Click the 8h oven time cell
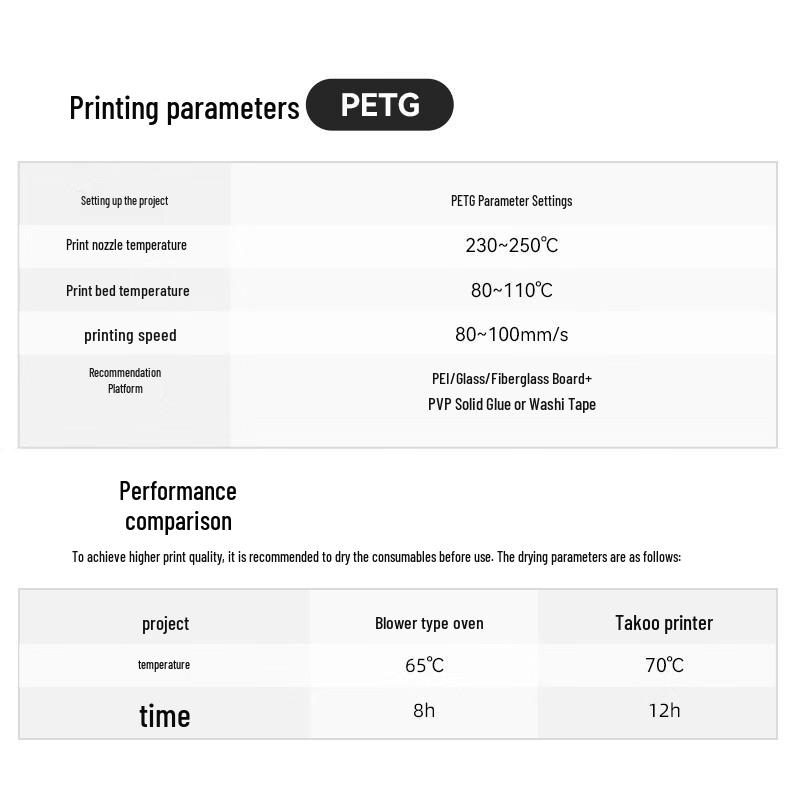The width and height of the screenshot is (800, 800). (x=424, y=710)
